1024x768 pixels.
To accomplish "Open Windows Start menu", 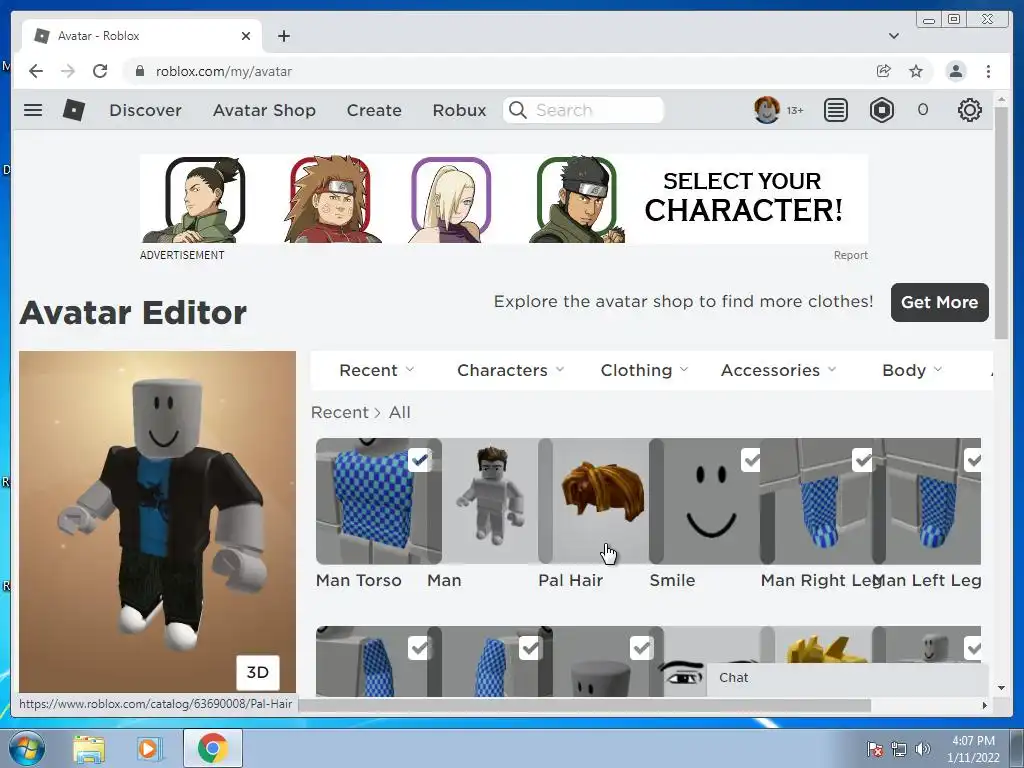I will click(25, 748).
